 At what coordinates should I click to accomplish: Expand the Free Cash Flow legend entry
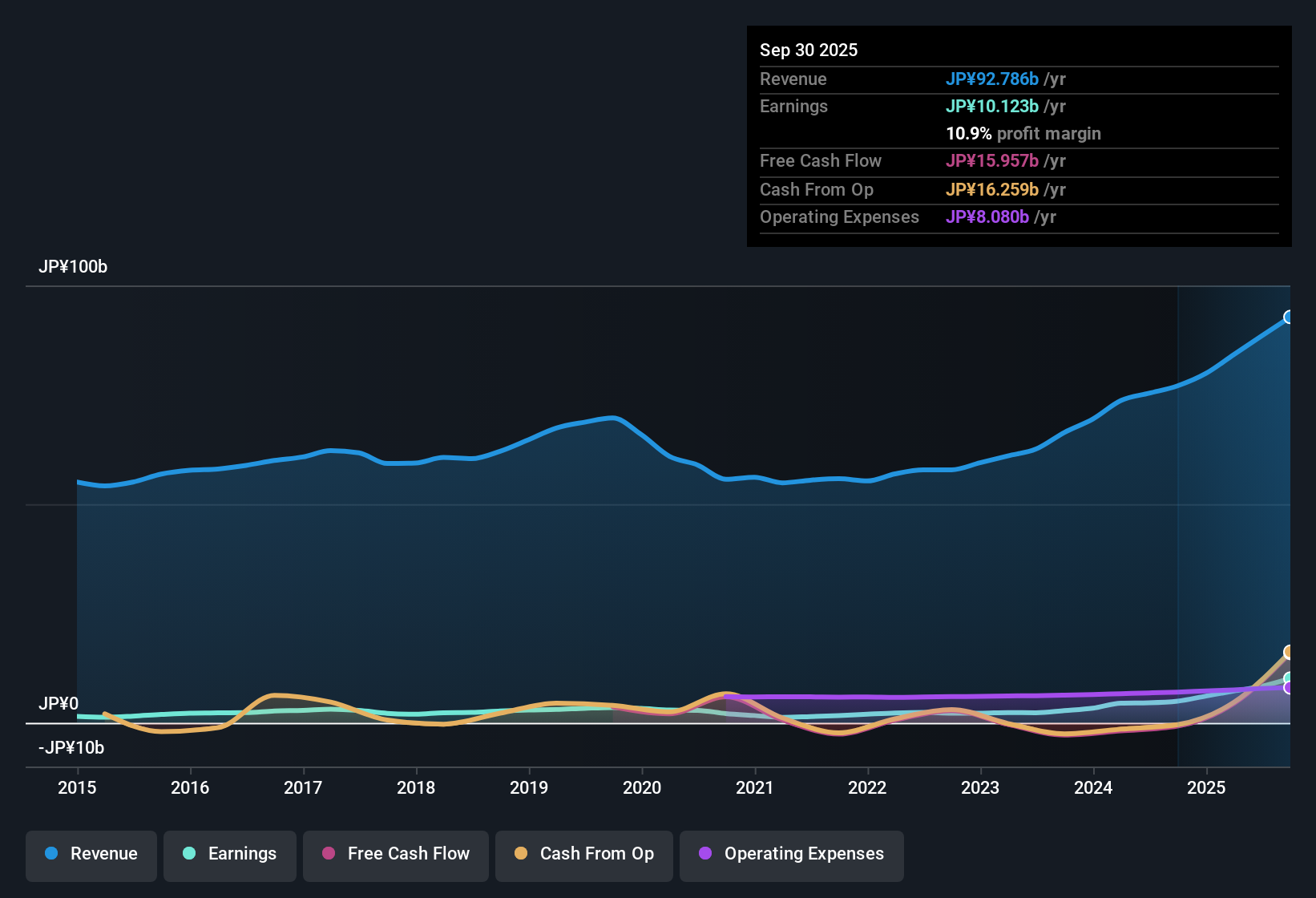(x=395, y=854)
